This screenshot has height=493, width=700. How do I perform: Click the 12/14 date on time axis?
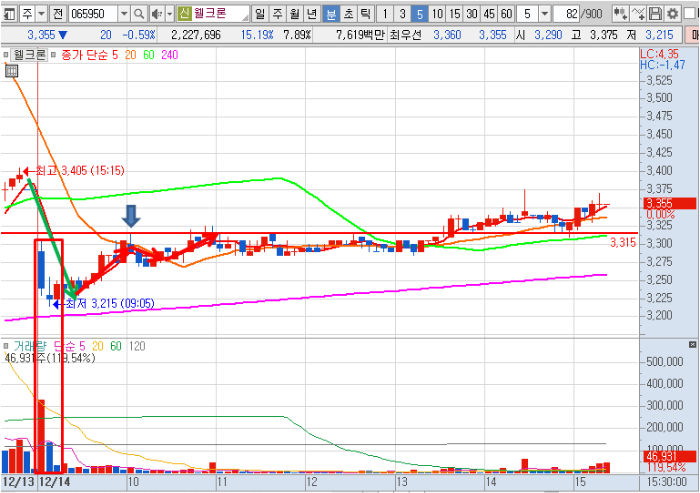(54, 482)
